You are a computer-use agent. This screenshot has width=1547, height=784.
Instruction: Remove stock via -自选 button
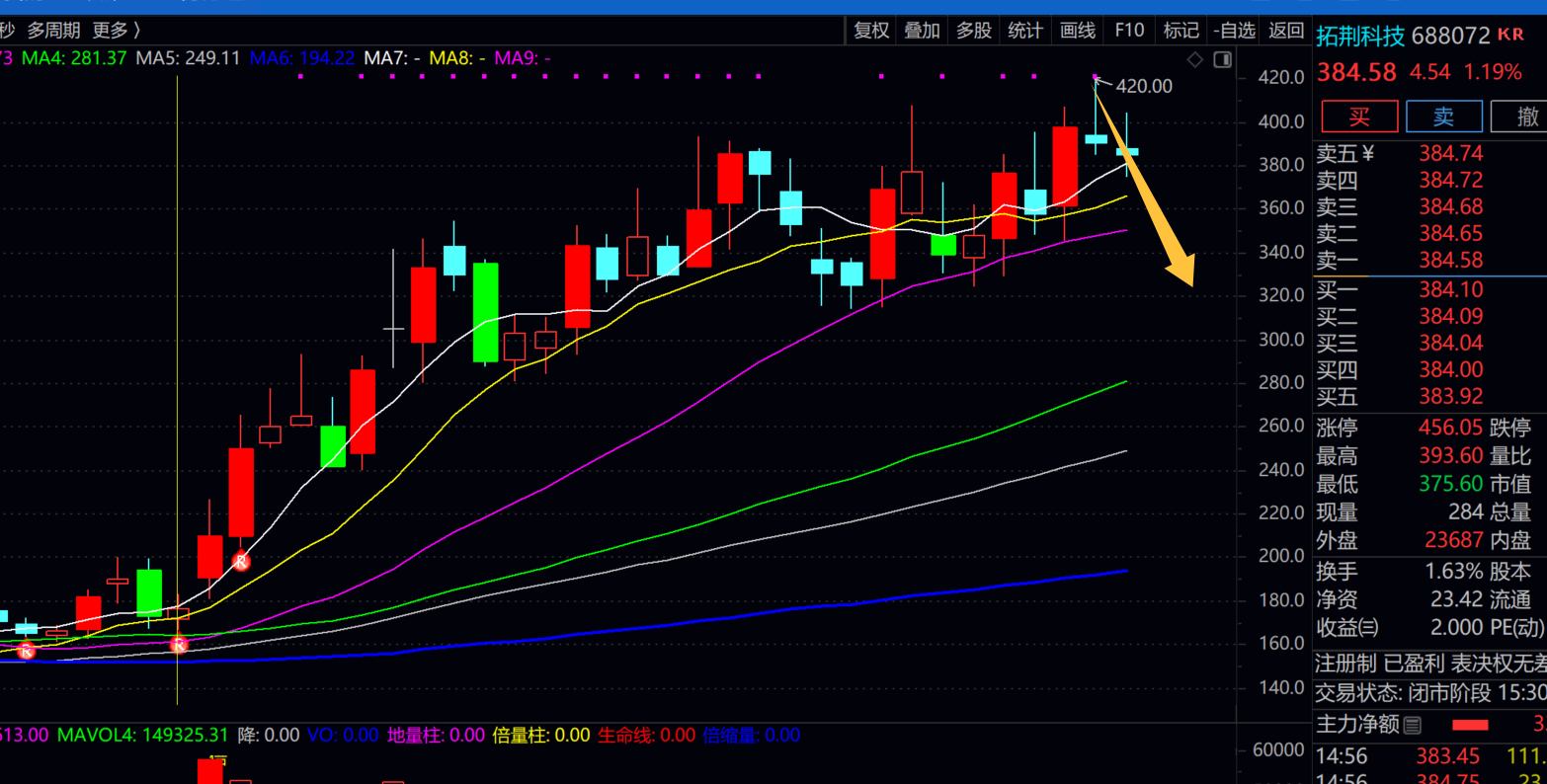click(1234, 31)
